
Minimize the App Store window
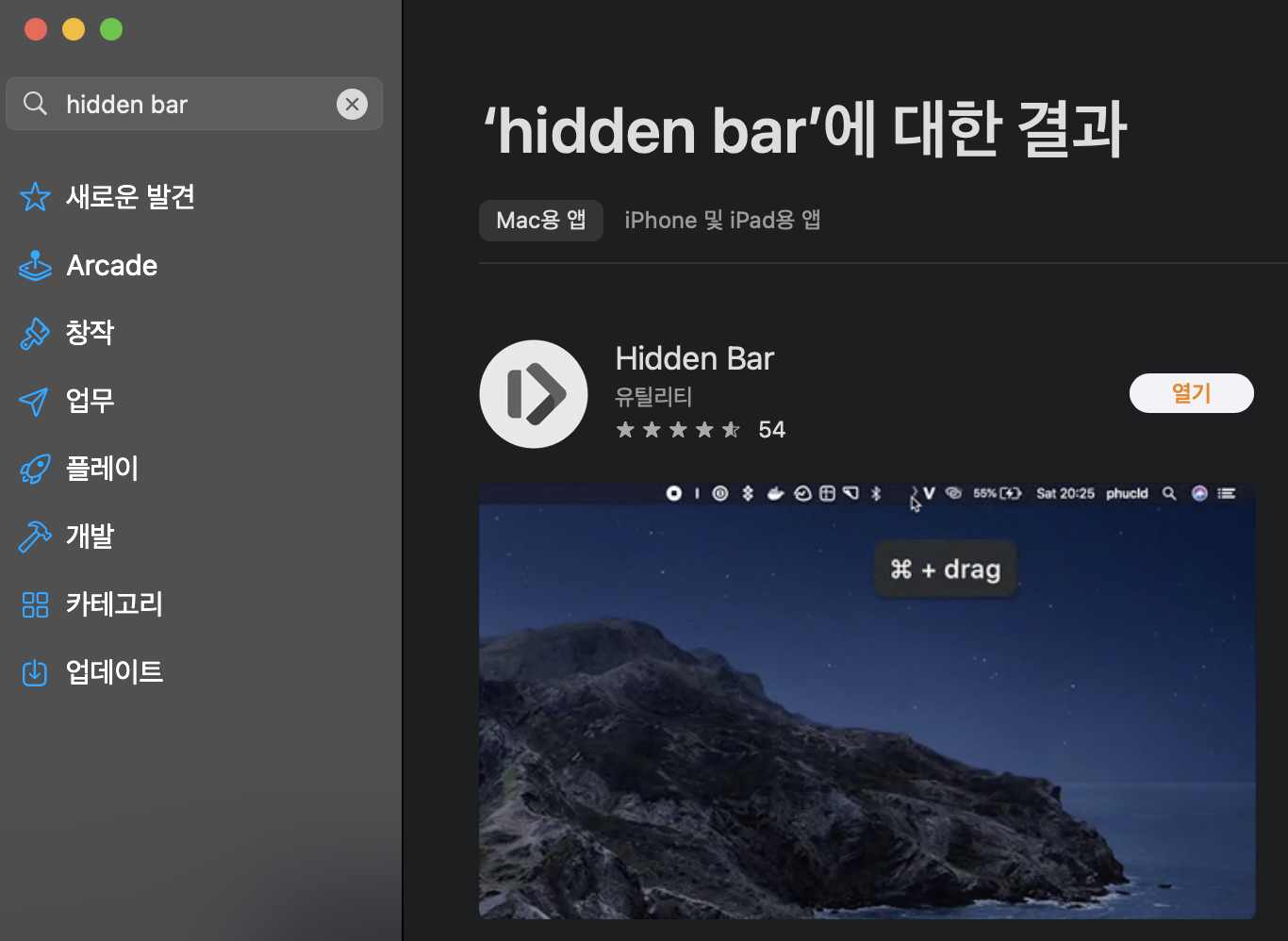click(74, 29)
